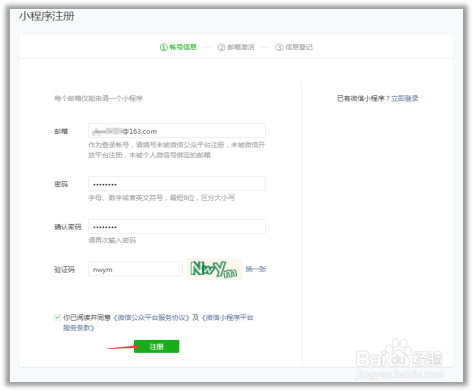This screenshot has height=392, width=473.
Task: Click the captcha image NwYm
Action: [x=214, y=269]
